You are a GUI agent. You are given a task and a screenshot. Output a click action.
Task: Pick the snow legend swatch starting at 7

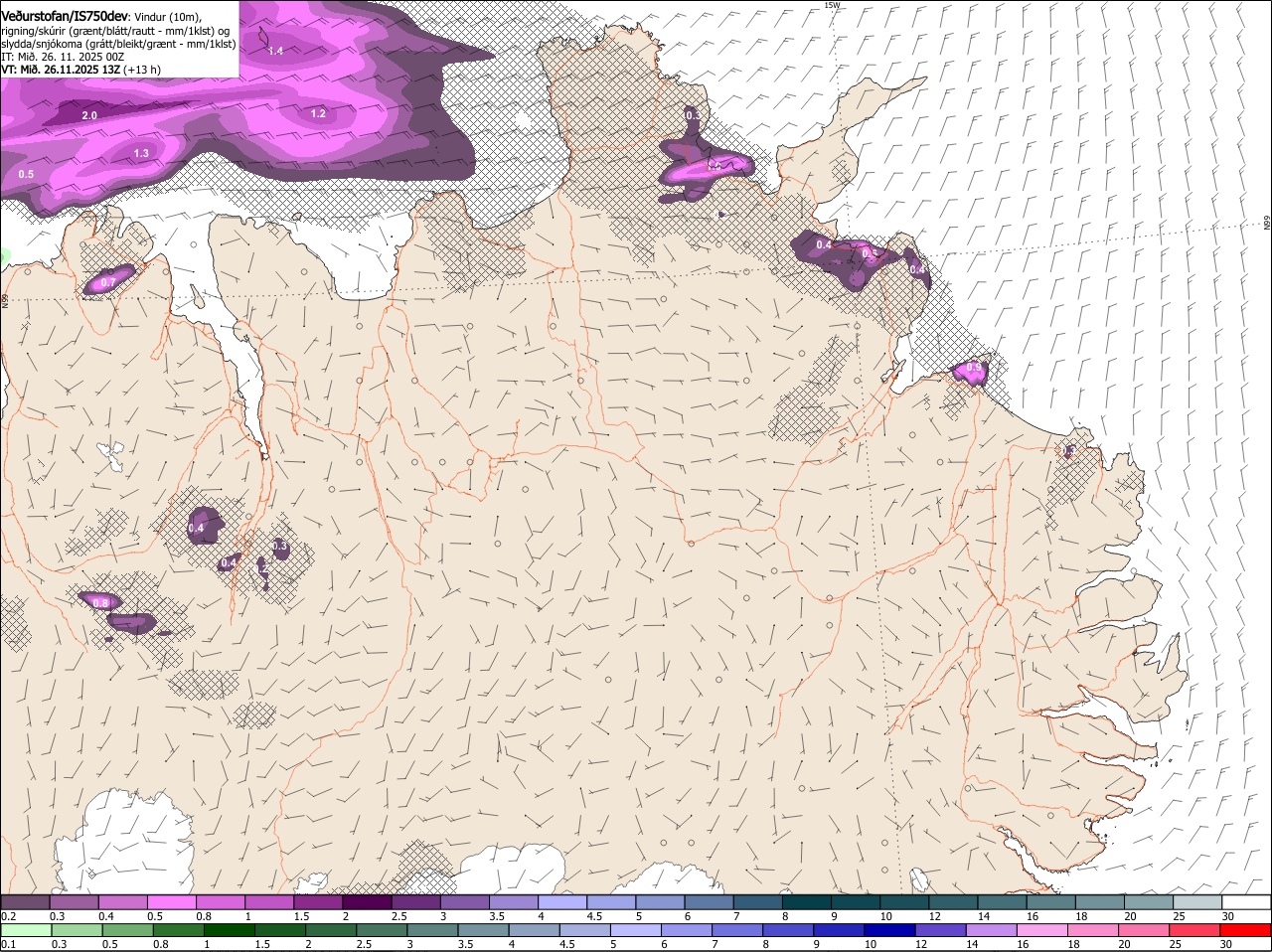pyautogui.click(x=758, y=902)
